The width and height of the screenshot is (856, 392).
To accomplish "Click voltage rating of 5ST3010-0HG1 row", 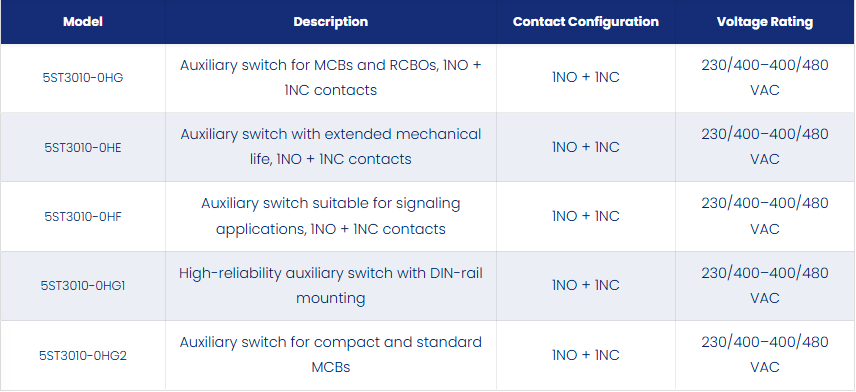I will [x=765, y=286].
